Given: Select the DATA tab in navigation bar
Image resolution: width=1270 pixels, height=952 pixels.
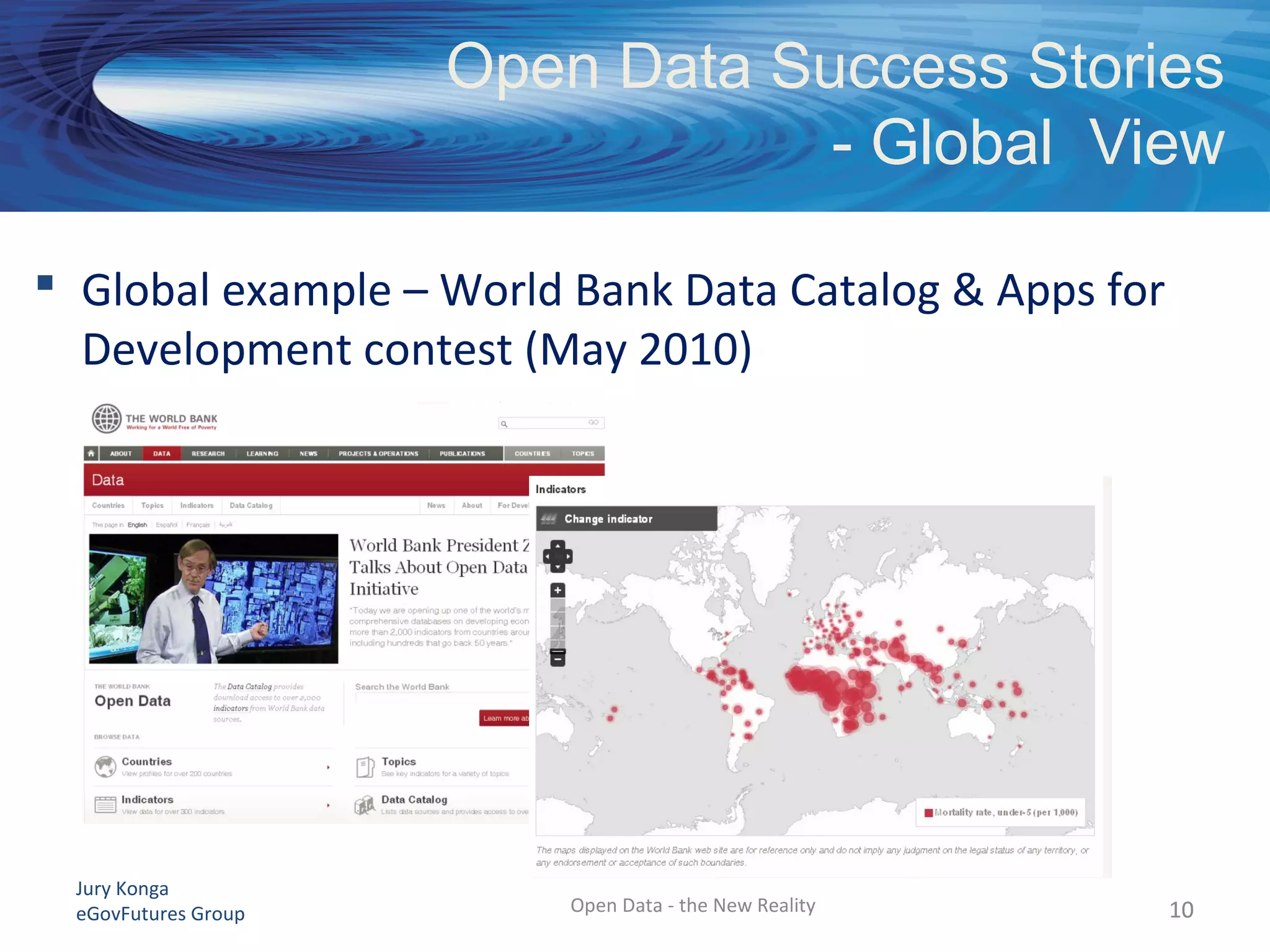Looking at the screenshot, I should click(162, 454).
